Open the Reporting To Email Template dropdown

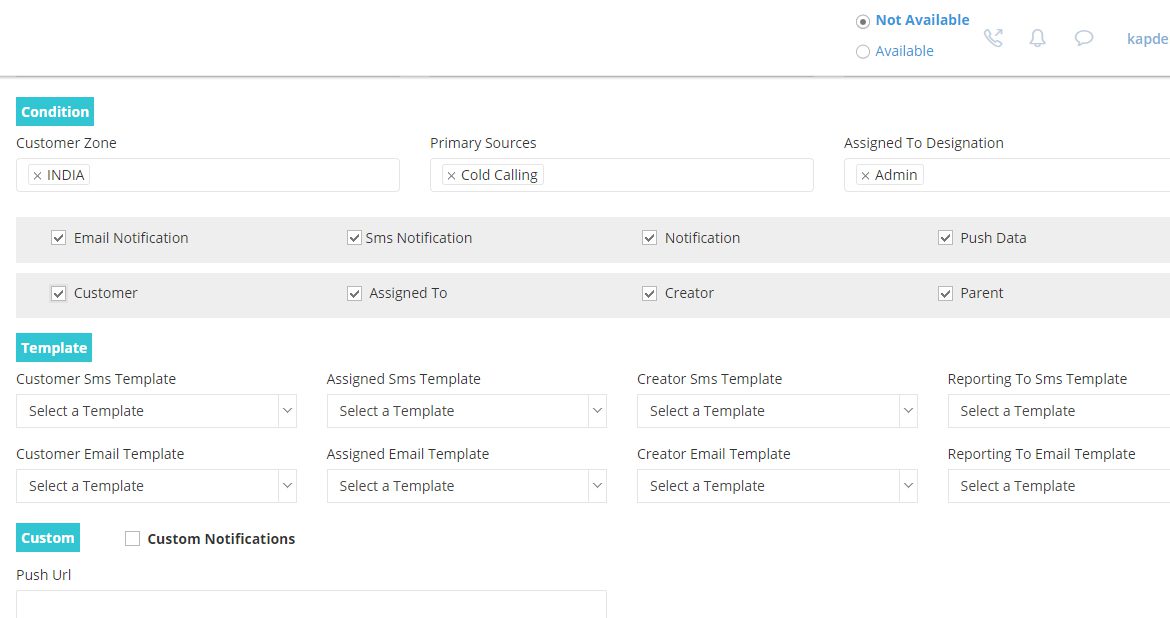[1059, 486]
